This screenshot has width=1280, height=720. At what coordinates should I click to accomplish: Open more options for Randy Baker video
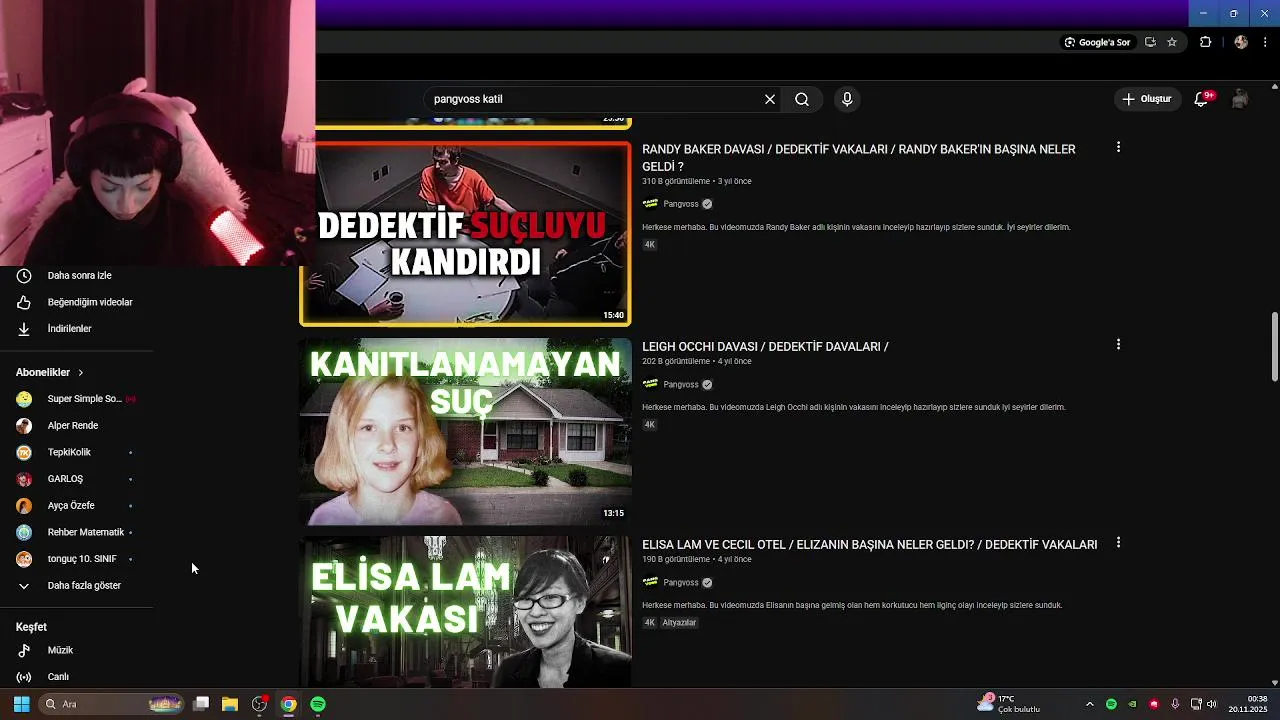point(1118,147)
